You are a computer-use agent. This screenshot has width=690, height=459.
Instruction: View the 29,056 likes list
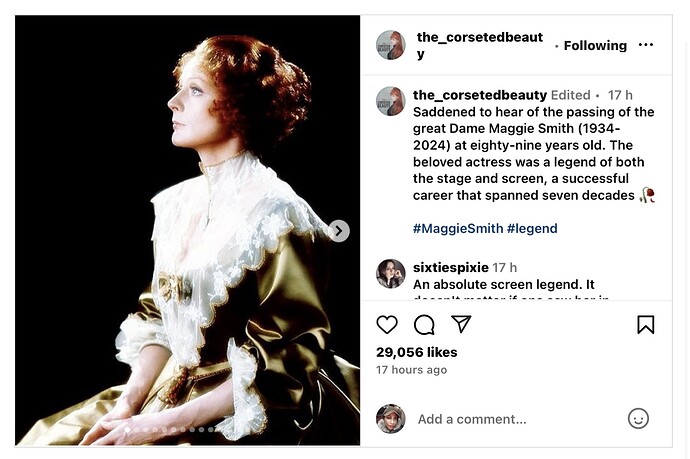(417, 352)
